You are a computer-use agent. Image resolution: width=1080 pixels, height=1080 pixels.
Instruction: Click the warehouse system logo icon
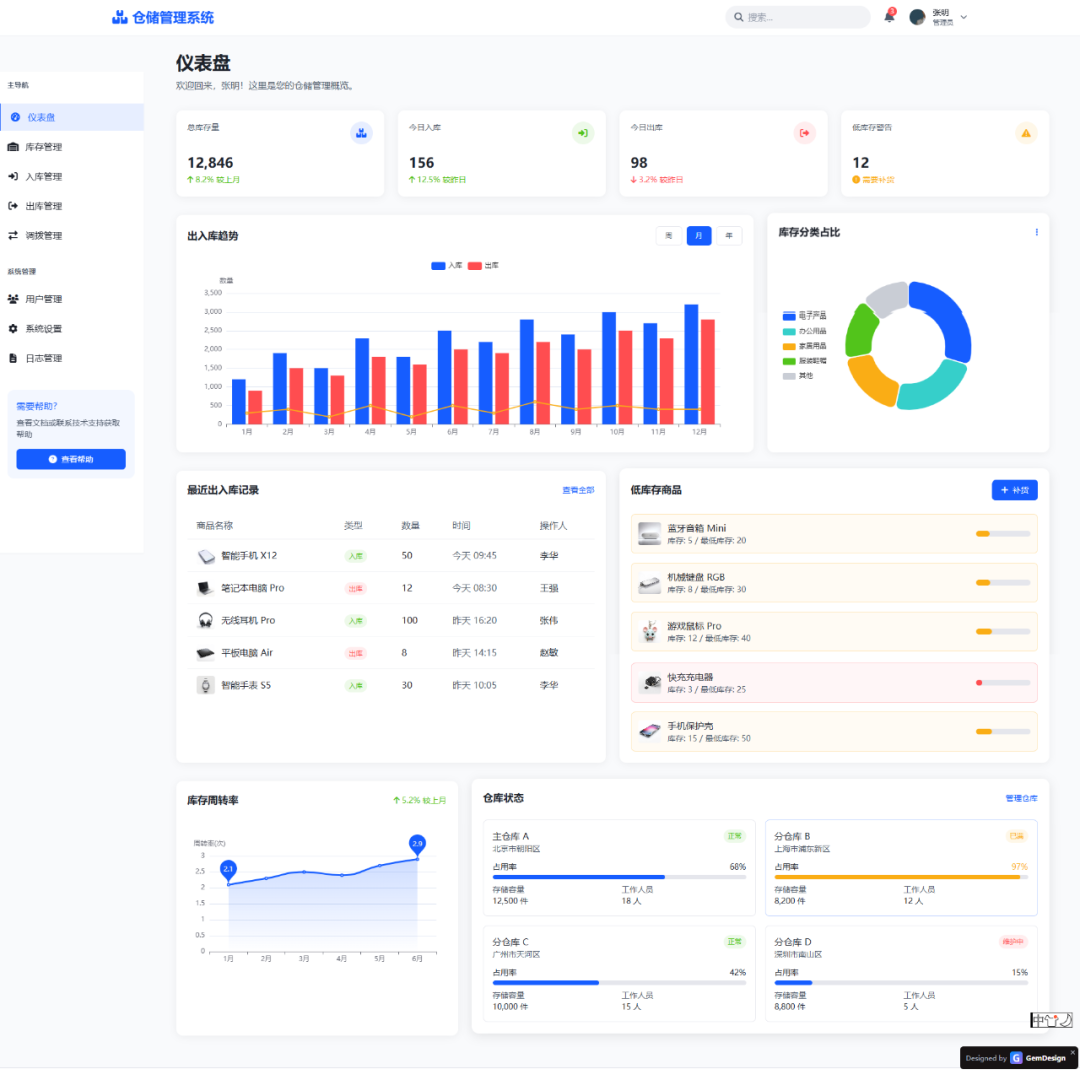120,17
